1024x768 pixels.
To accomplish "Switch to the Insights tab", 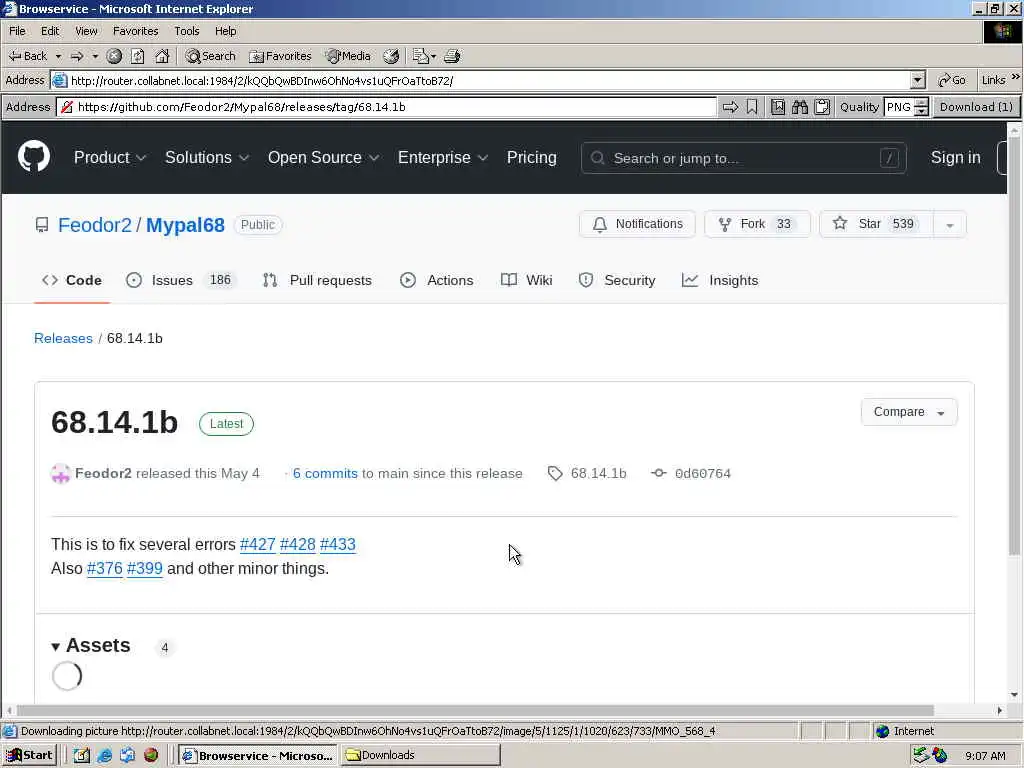I will coord(720,280).
